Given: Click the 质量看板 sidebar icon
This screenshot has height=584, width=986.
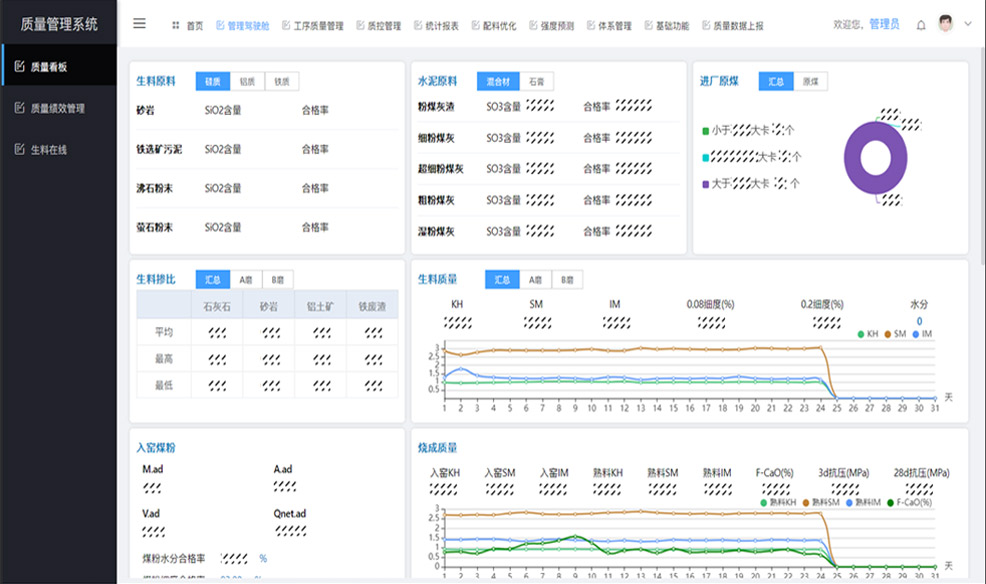Looking at the screenshot, I should [x=19, y=67].
